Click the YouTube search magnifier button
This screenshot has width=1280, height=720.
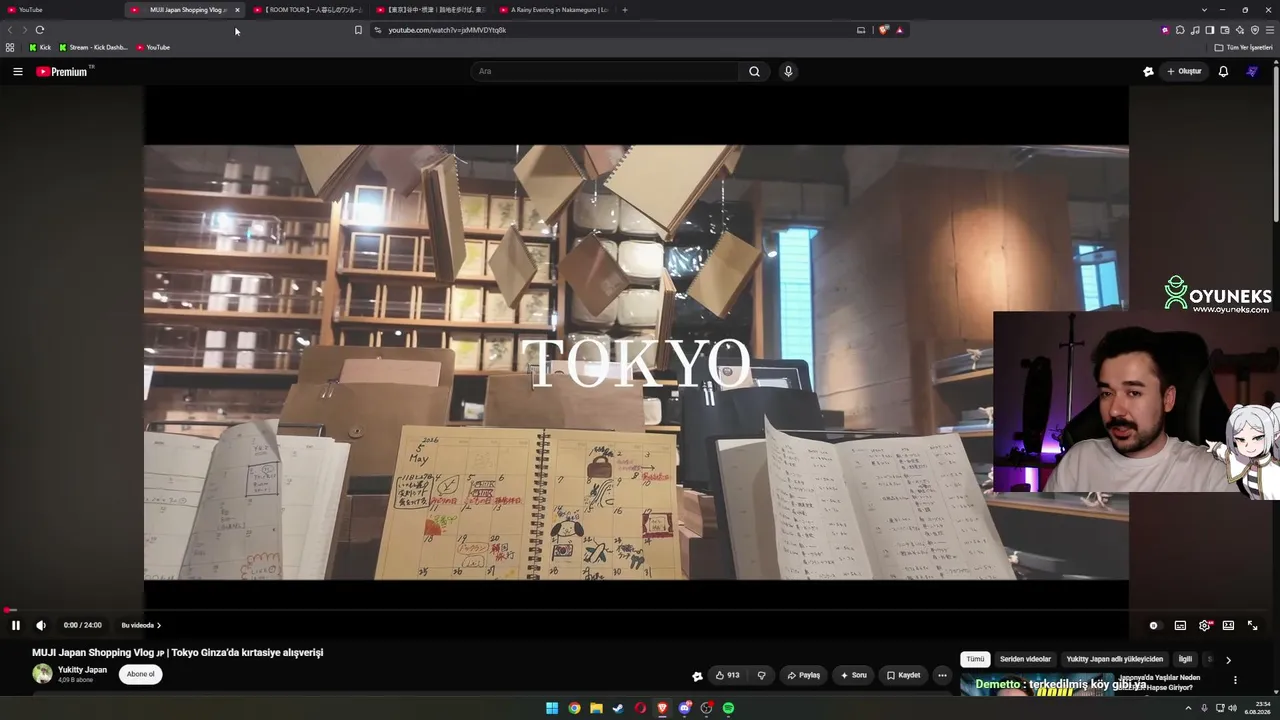click(755, 71)
